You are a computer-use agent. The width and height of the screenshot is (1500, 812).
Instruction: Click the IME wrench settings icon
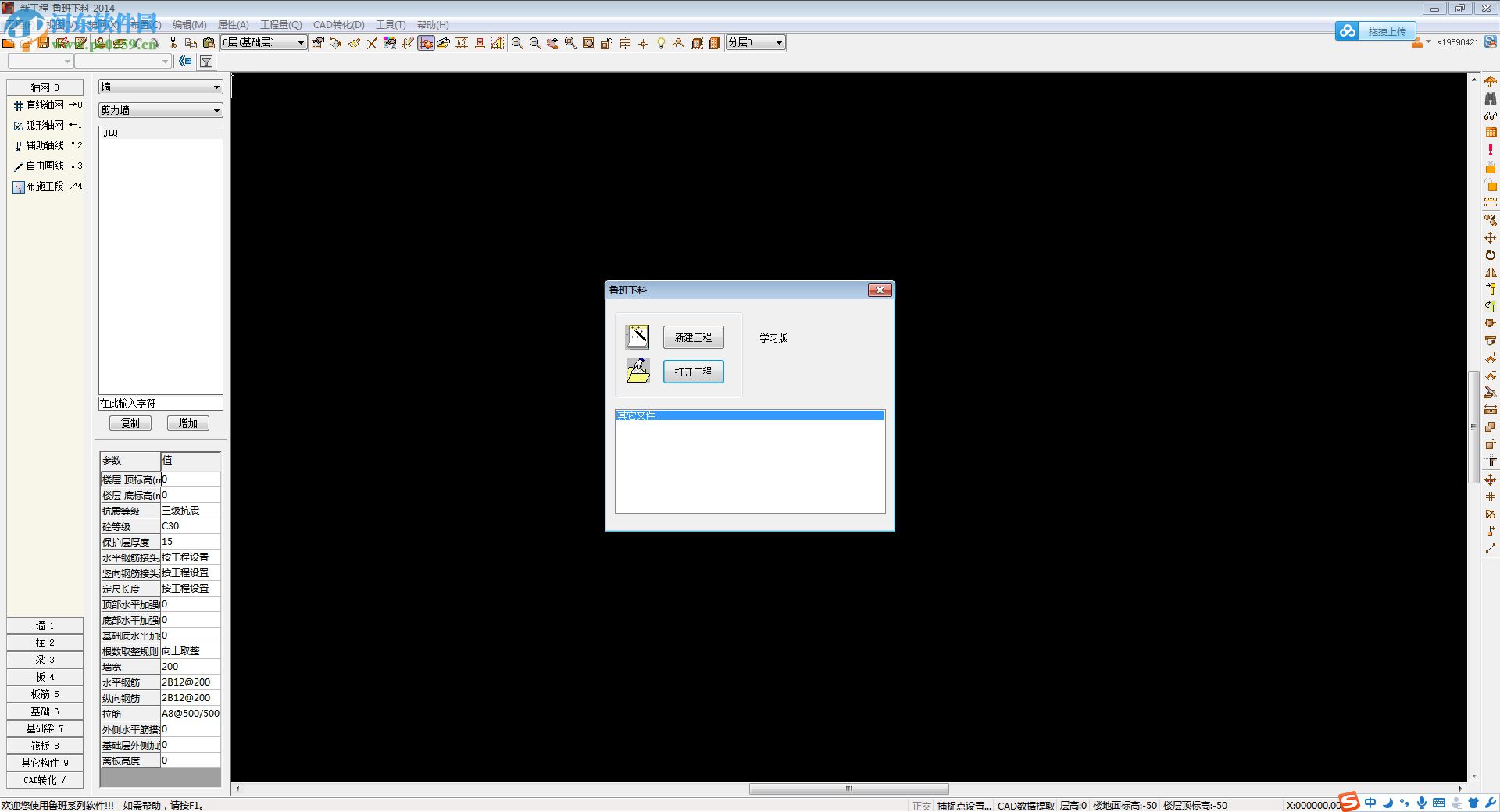pos(1490,803)
